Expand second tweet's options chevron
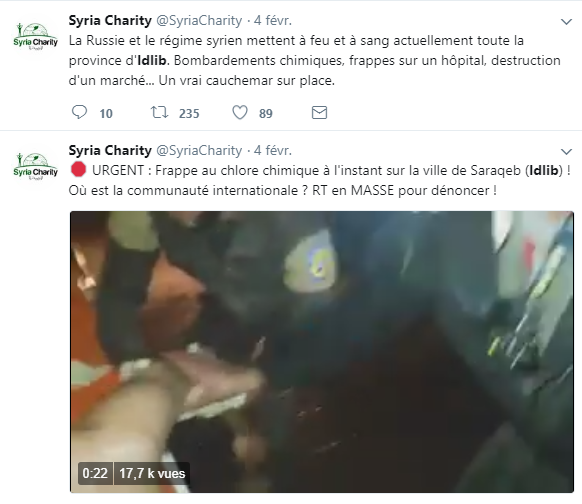This screenshot has width=582, height=504. (x=566, y=151)
